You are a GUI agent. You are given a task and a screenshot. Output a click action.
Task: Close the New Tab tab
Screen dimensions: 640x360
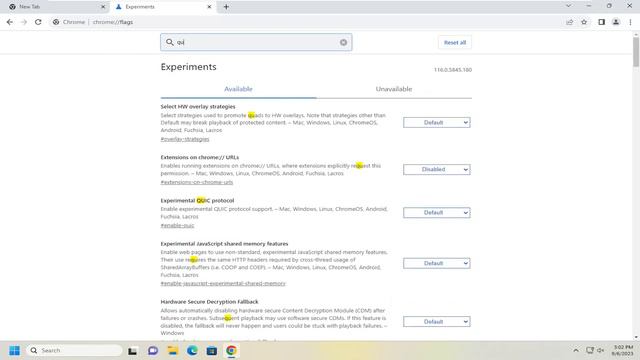tap(103, 7)
